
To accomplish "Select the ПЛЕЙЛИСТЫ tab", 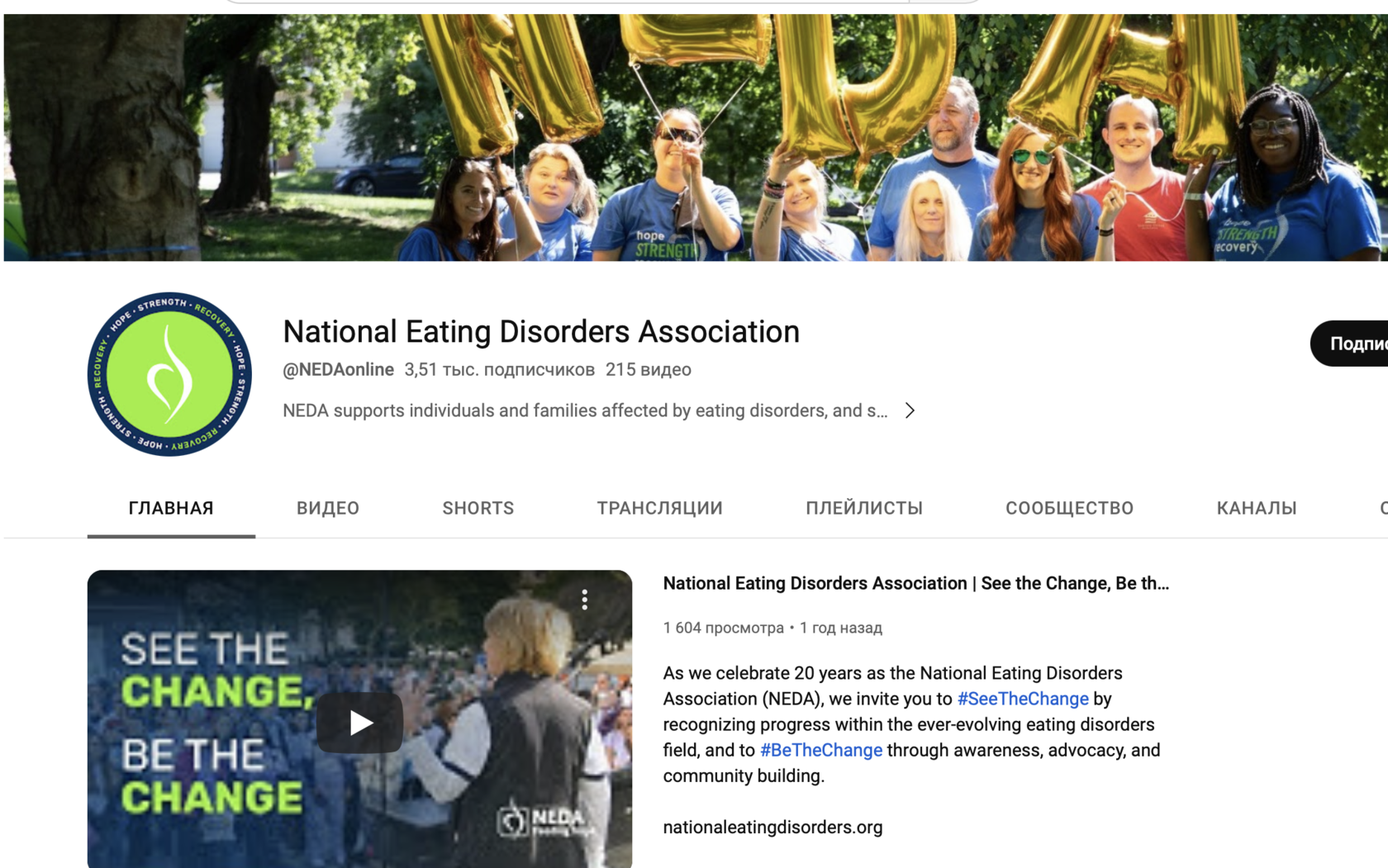I will (x=864, y=508).
